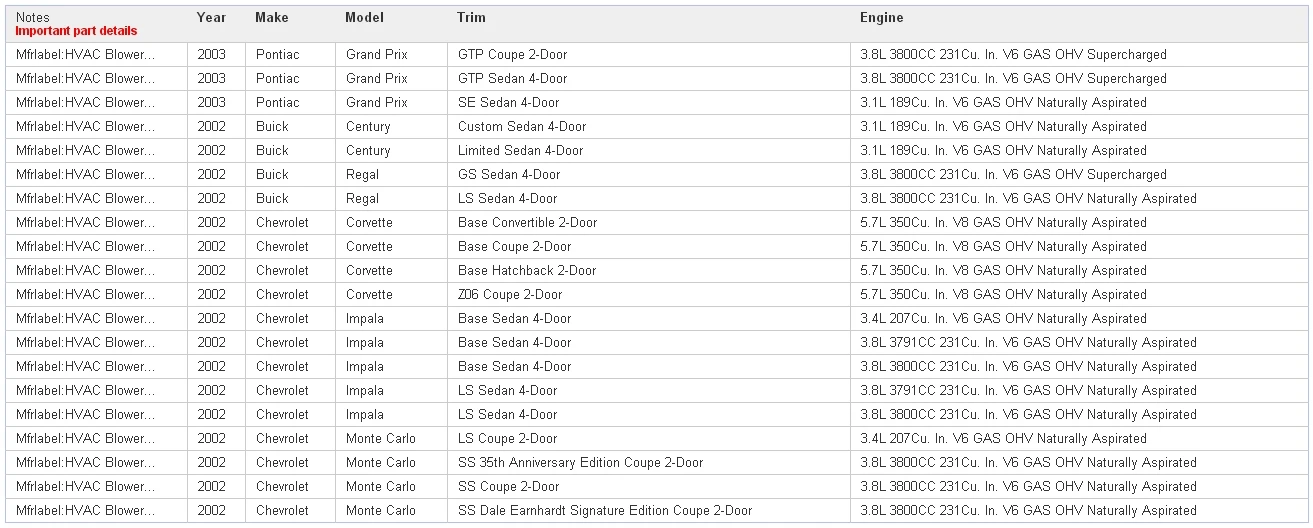Image resolution: width=1313 pixels, height=528 pixels.
Task: Click Base Convertible 2-Door Corvette trim
Action: [x=527, y=223]
